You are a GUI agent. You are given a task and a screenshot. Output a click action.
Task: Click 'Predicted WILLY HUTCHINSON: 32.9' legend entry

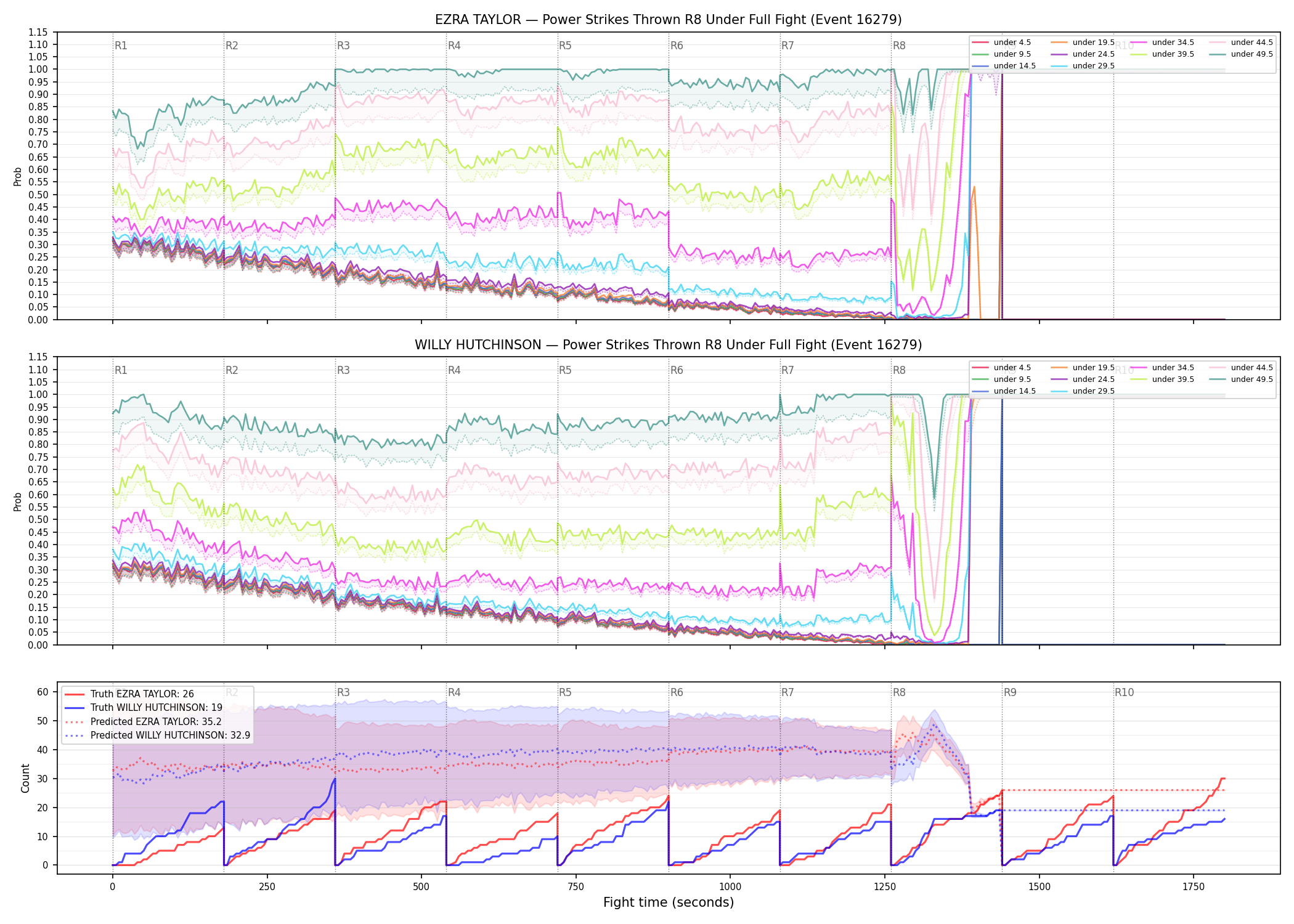click(x=157, y=736)
